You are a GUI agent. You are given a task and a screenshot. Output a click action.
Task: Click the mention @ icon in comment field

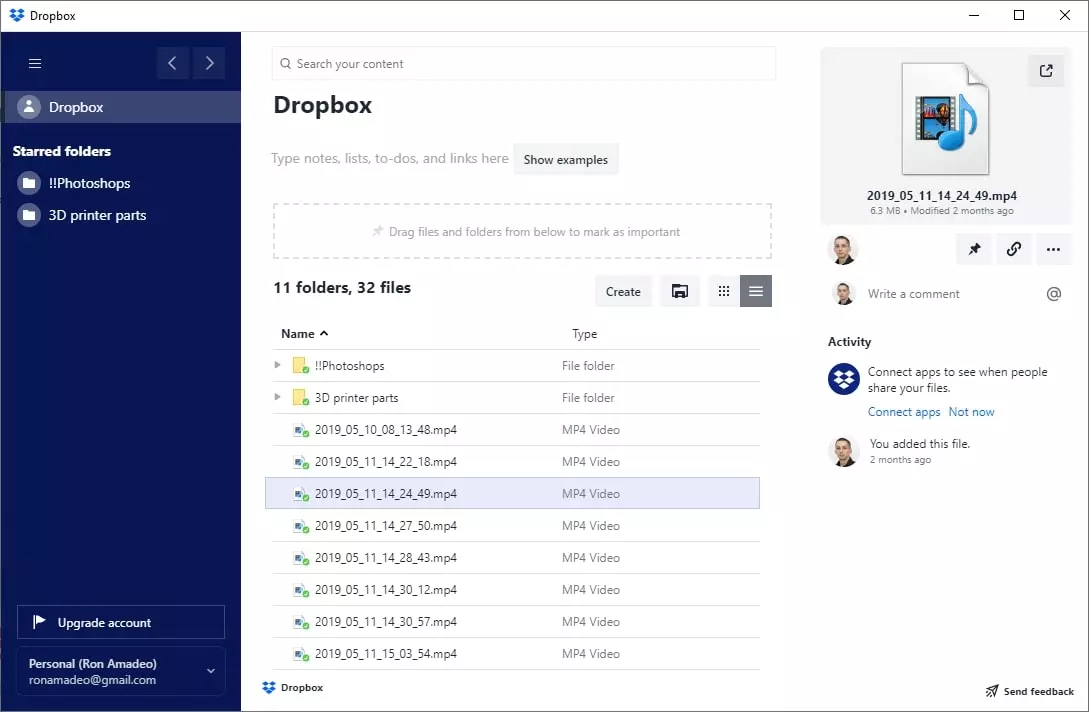(x=1053, y=293)
